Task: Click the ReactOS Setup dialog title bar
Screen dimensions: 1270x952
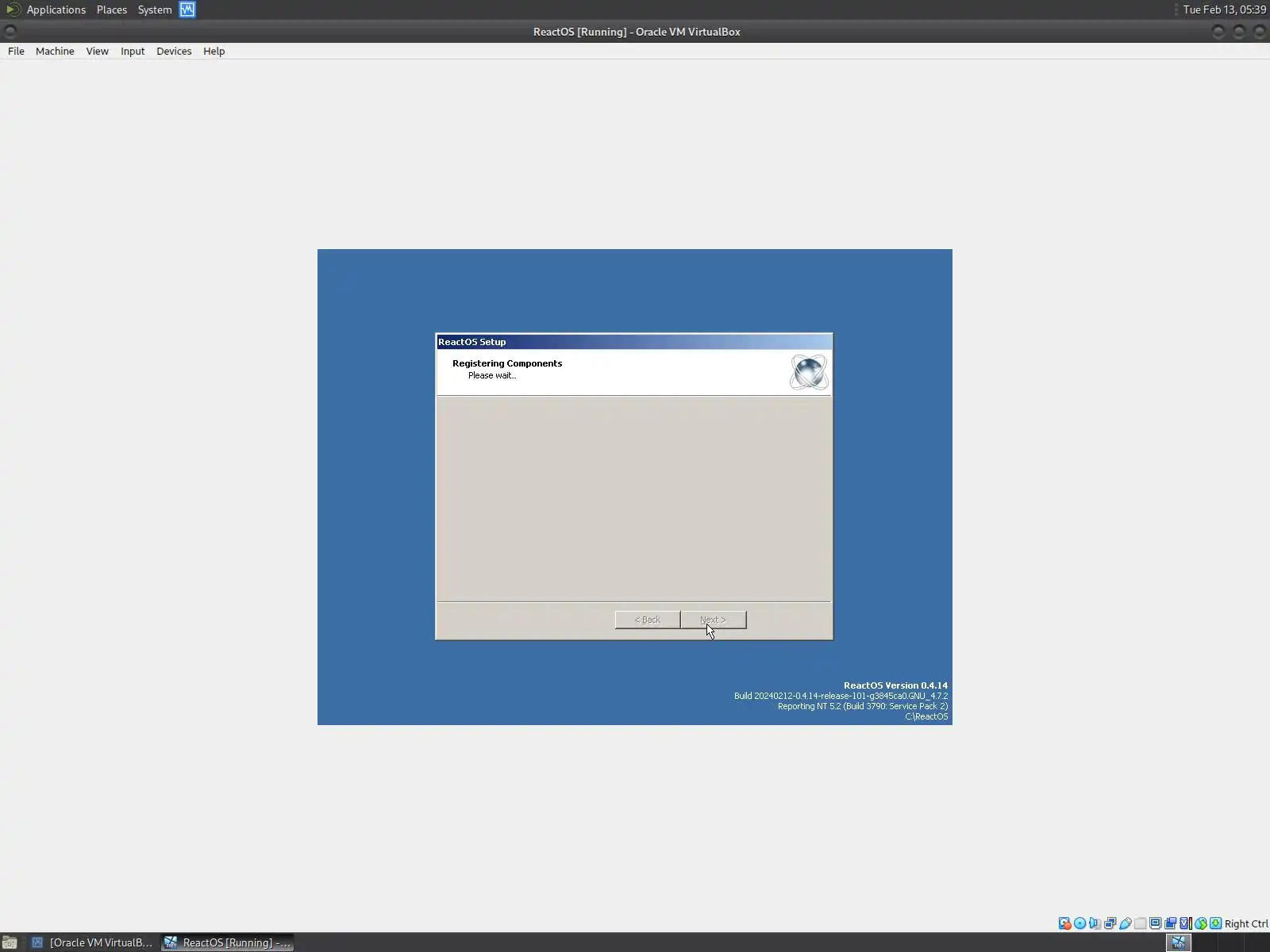Action: [634, 342]
